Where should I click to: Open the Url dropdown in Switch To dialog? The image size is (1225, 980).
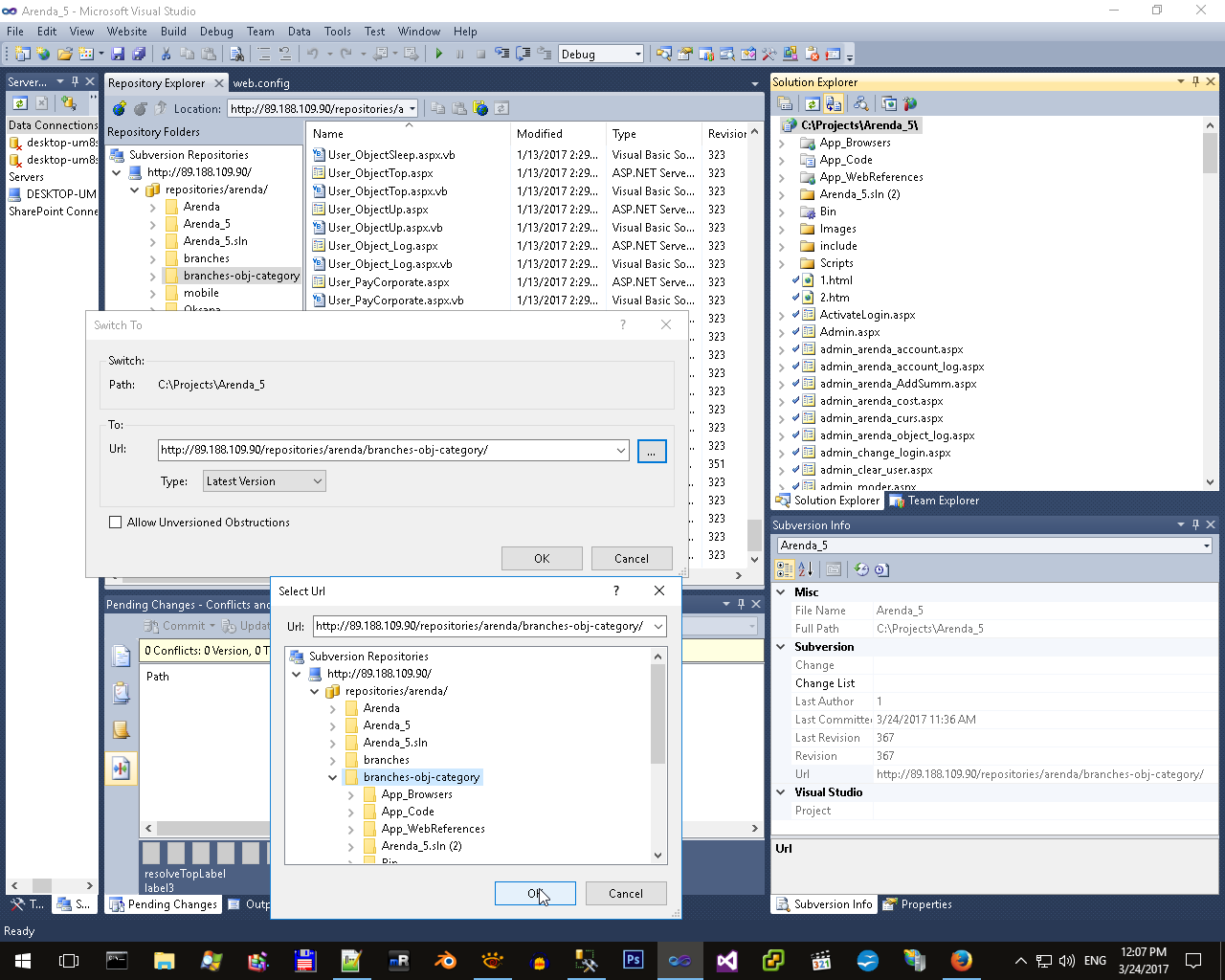[x=621, y=450]
